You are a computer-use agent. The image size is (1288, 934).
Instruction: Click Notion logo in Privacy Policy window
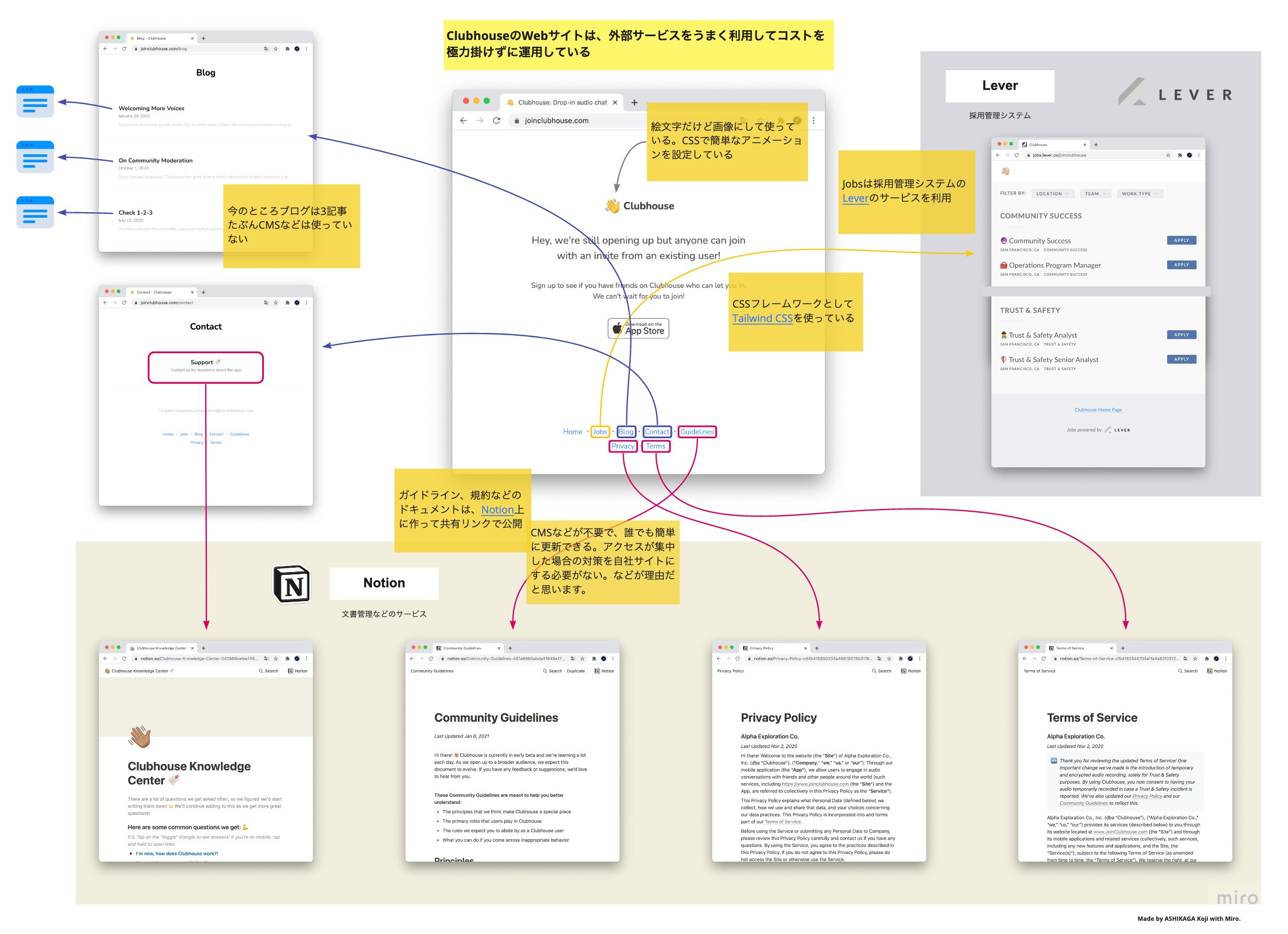911,671
